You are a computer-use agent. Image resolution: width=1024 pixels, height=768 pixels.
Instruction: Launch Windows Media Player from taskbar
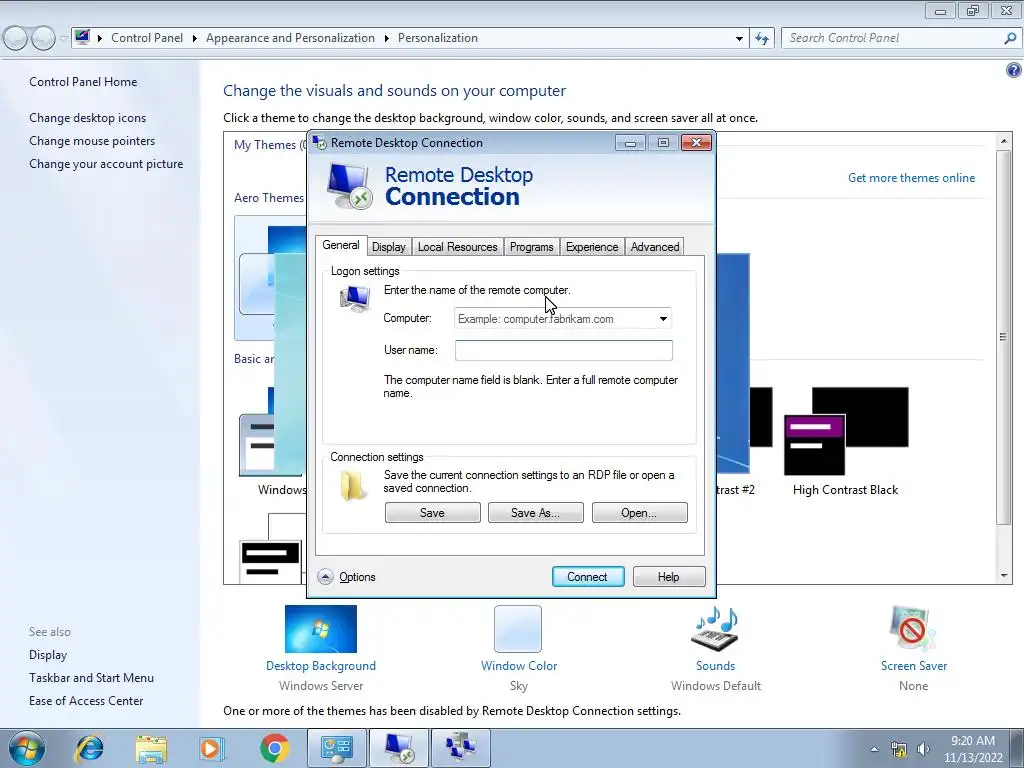[x=212, y=748]
